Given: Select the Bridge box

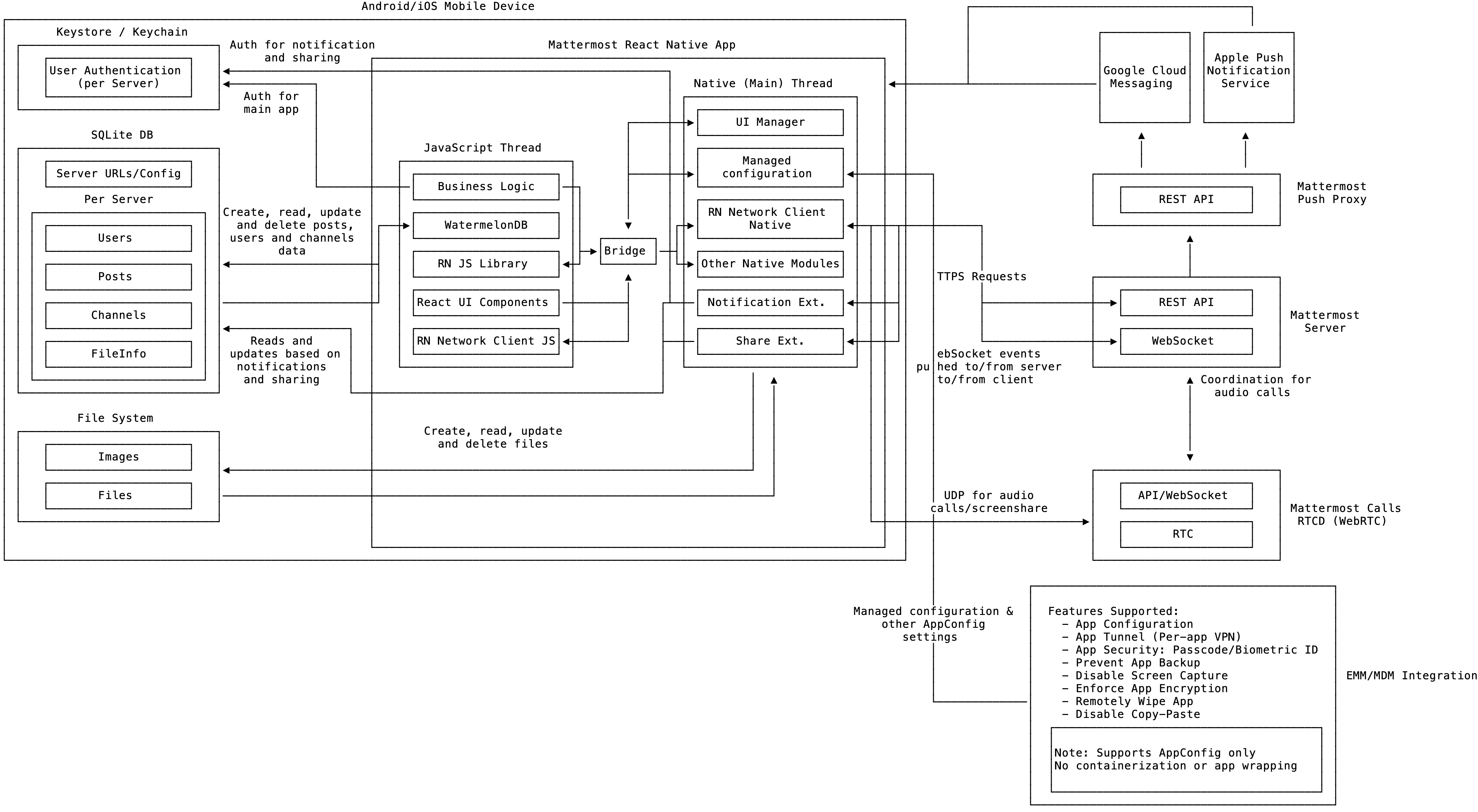Looking at the screenshot, I should (628, 251).
